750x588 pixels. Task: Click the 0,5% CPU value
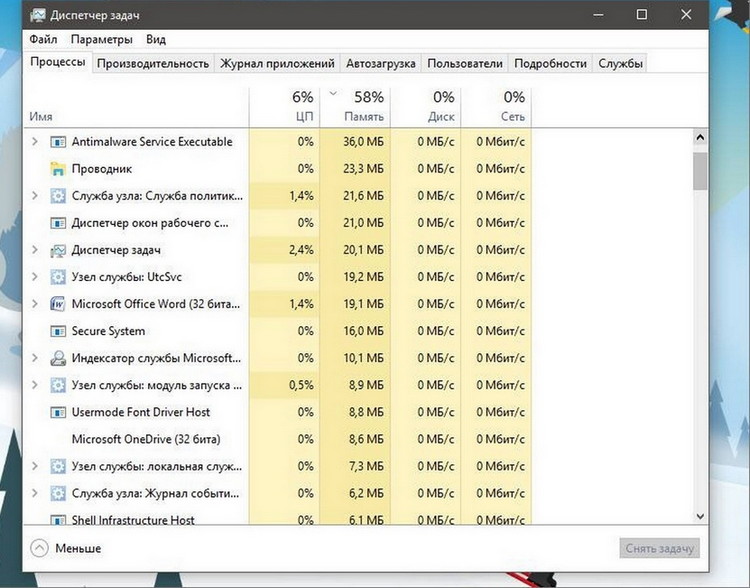click(301, 385)
